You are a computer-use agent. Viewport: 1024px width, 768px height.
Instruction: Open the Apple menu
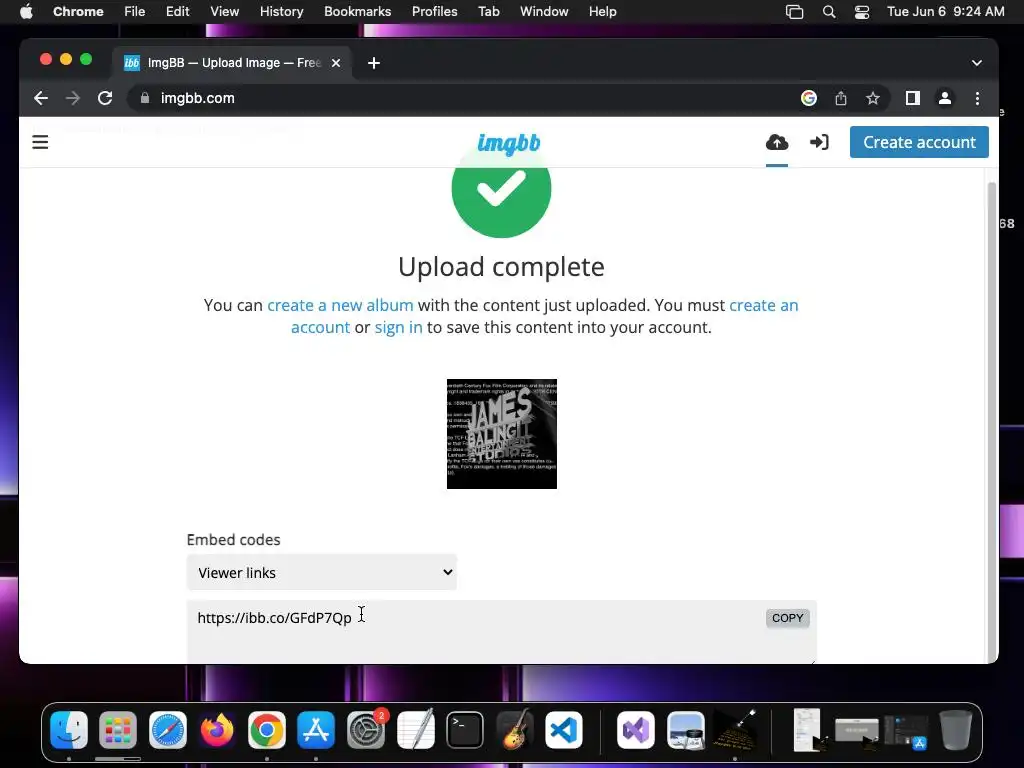26,11
